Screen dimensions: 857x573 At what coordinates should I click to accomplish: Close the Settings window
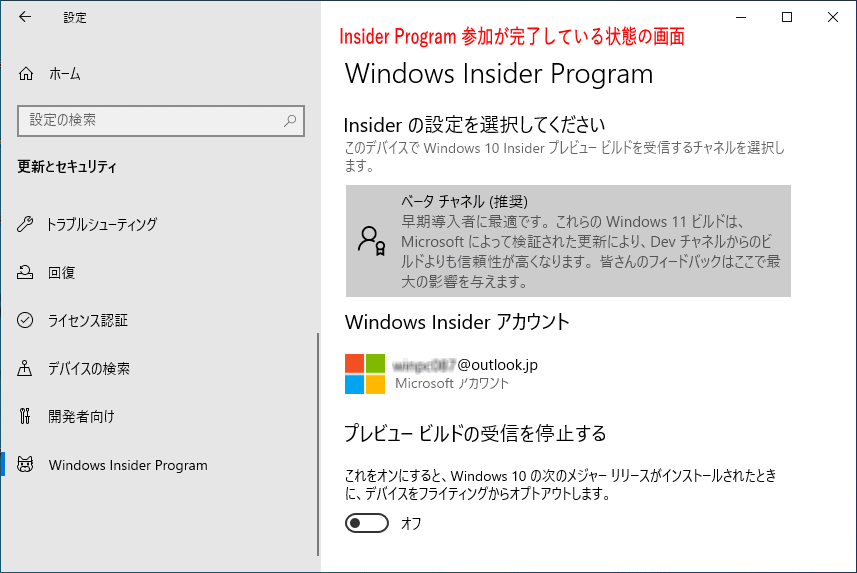tap(833, 17)
